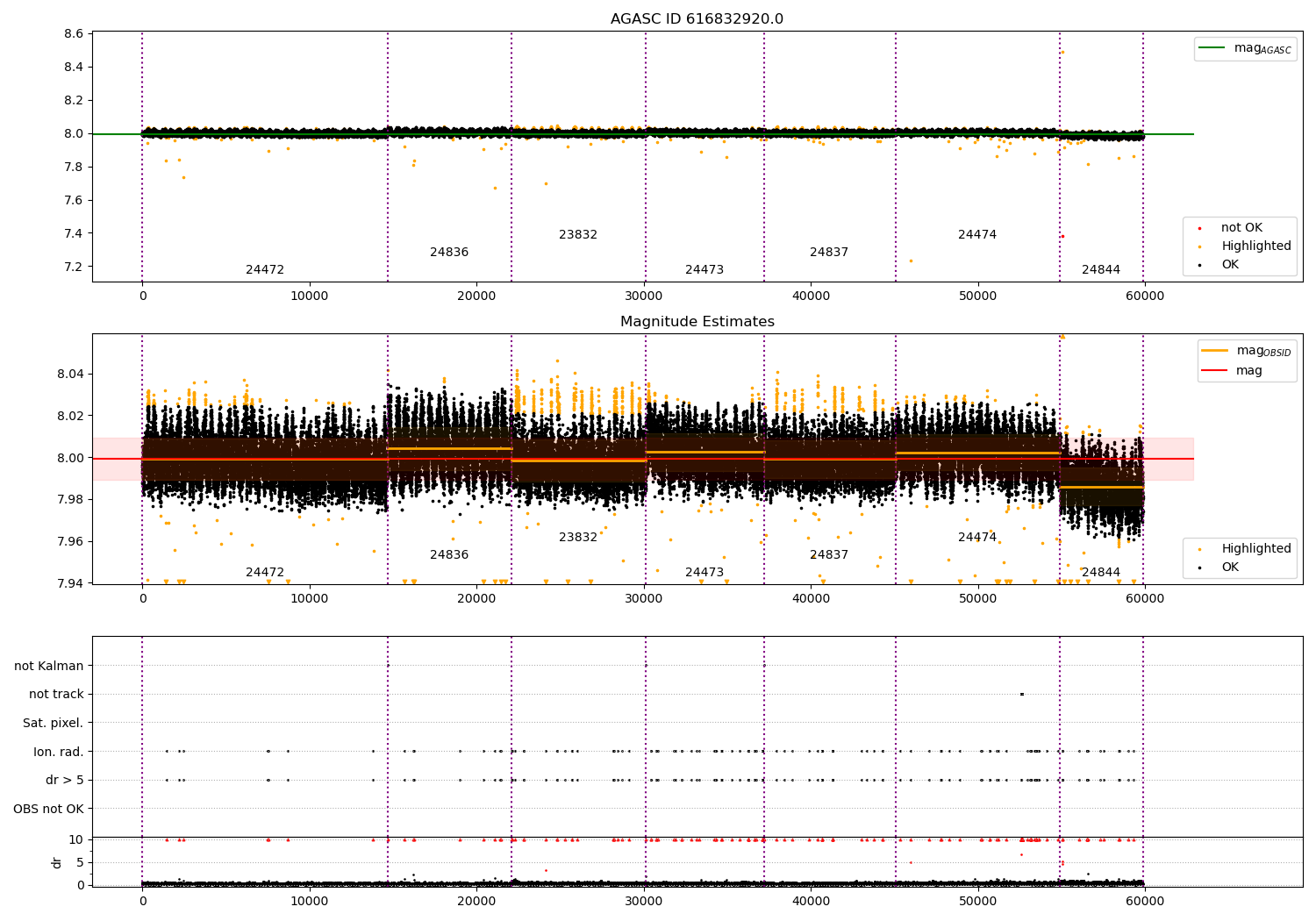1316x921 pixels.
Task: Click OBSID label 23832 in Magnitude Estimates plot
Action: click(x=578, y=538)
